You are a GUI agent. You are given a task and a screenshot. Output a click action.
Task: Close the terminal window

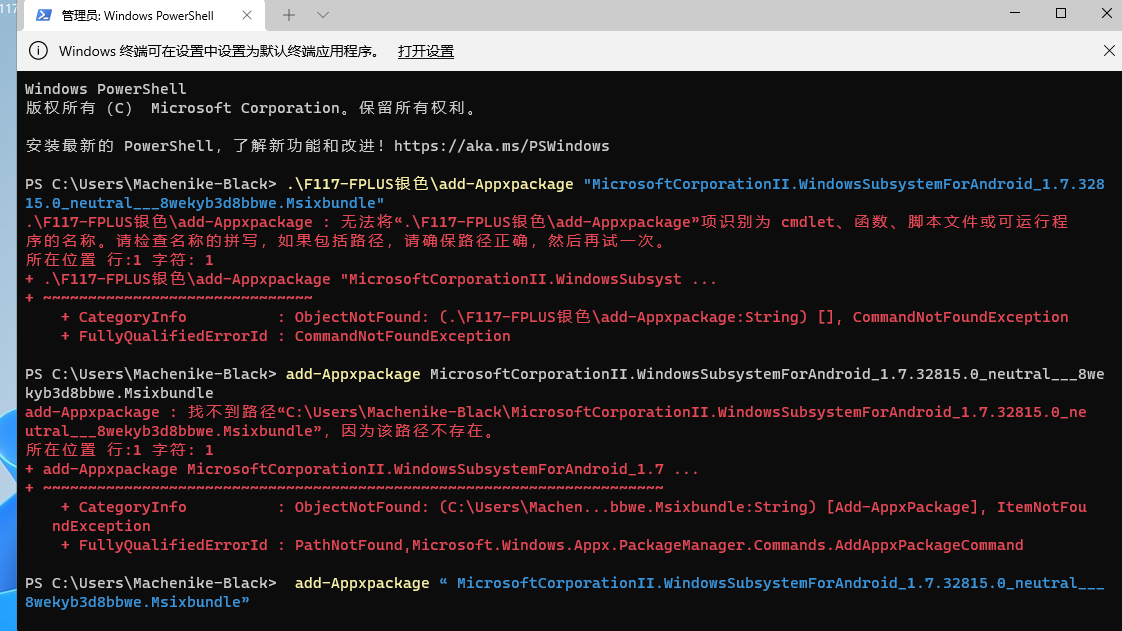click(x=1106, y=14)
